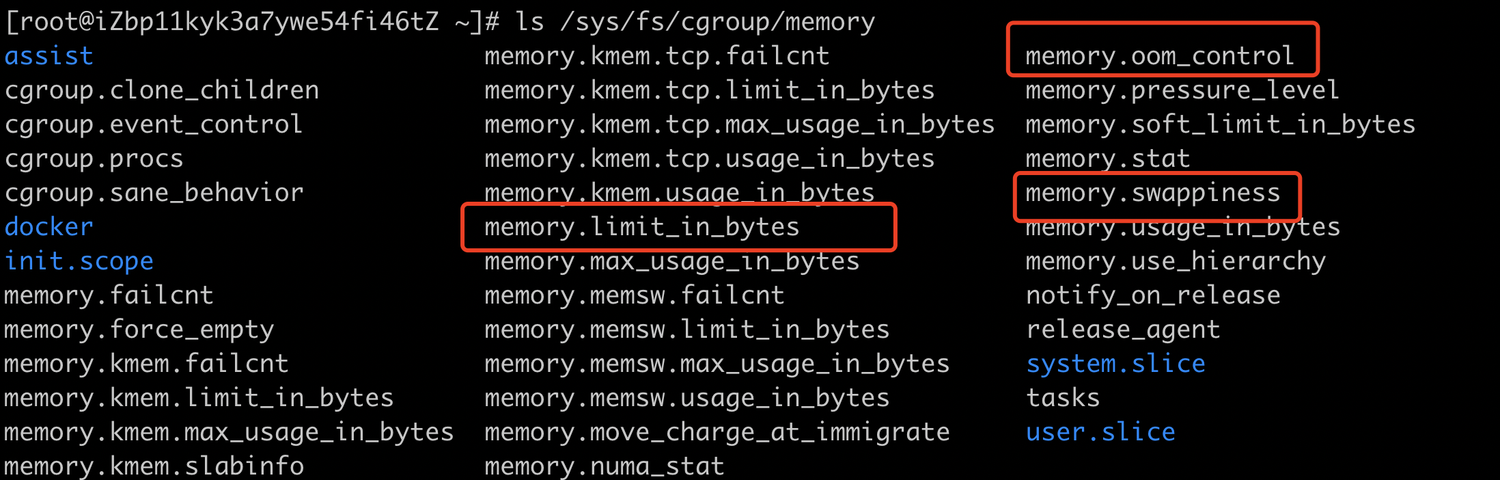Click the memory.stat entry
Image resolution: width=1500 pixels, height=480 pixels.
(x=1108, y=159)
